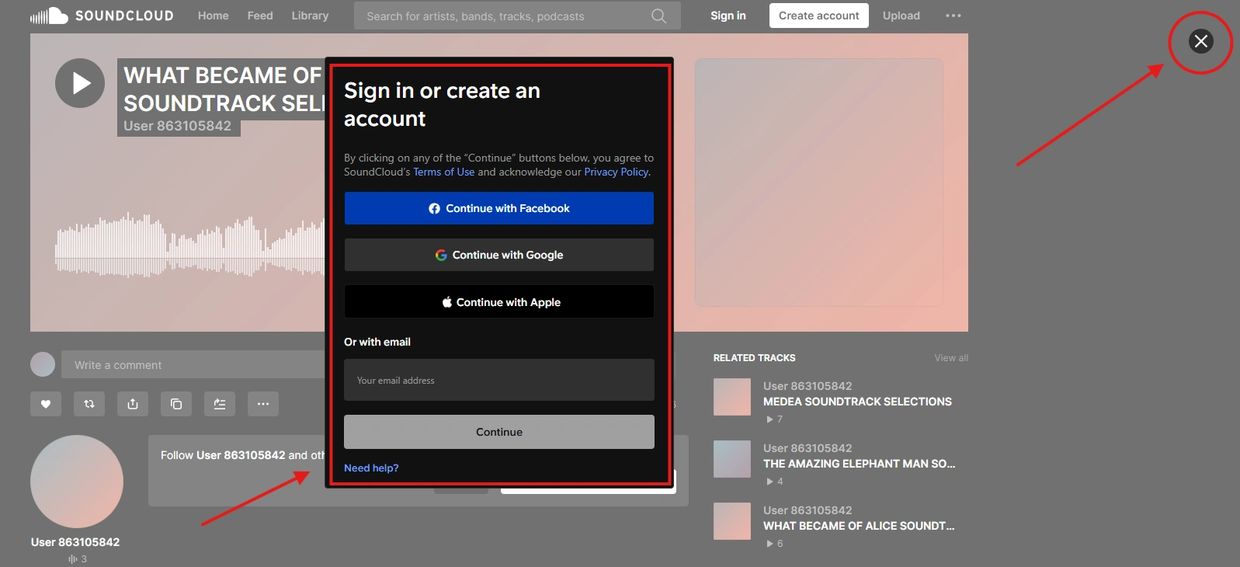
Task: Open the top bar three-dot menu
Action: point(953,16)
